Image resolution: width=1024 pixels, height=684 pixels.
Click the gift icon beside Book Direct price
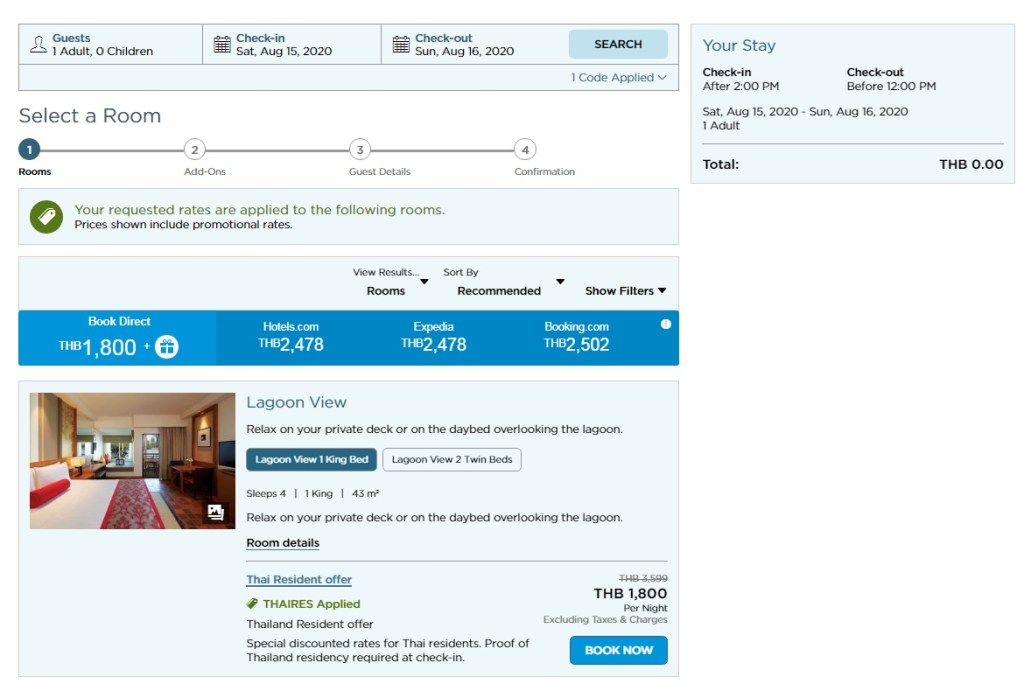click(166, 347)
